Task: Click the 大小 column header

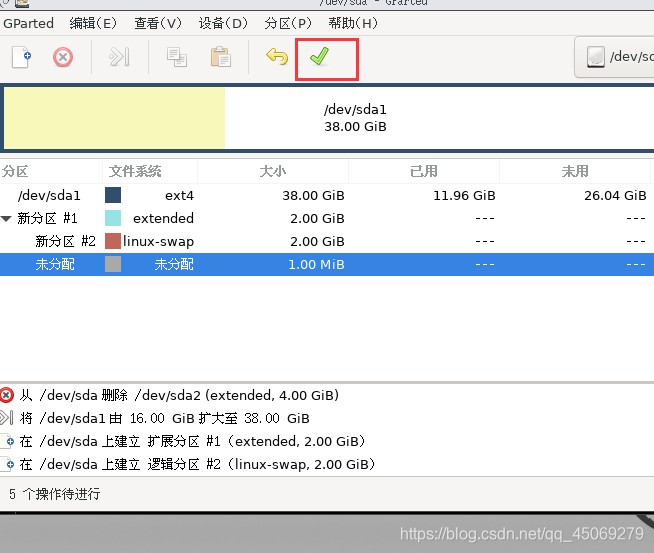Action: [273, 171]
